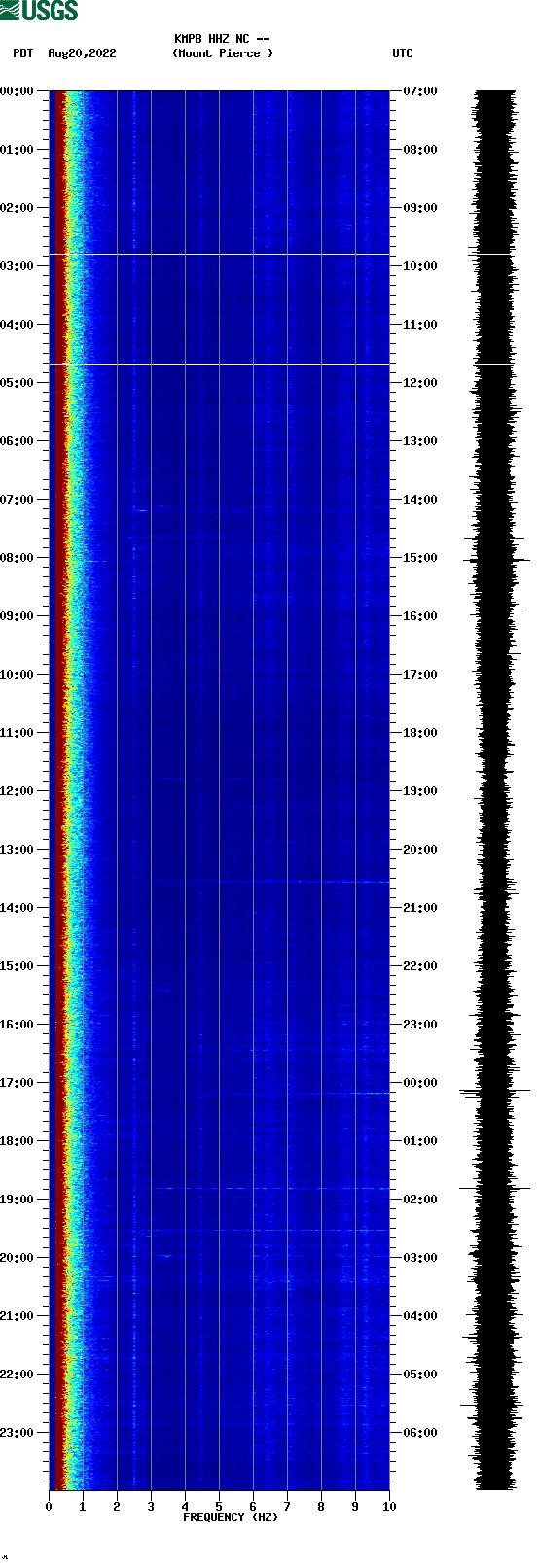Click the bright horizontal streak just before 19:00 PDT
The image size is (537, 1568).
[x=272, y=1189]
